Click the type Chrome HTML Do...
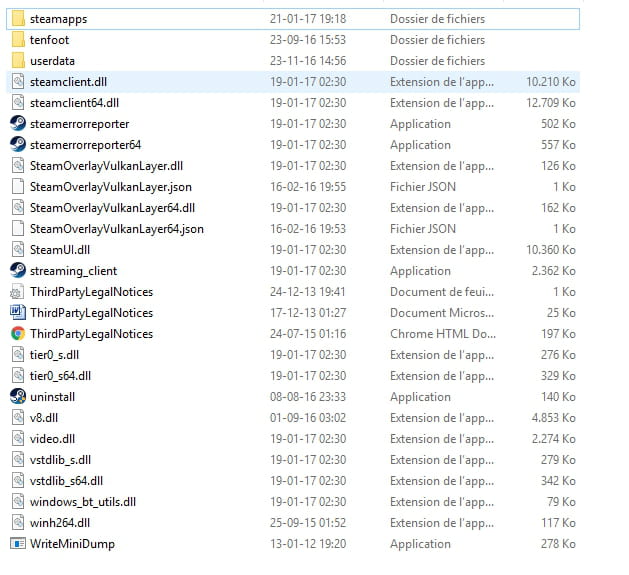Screen dimensions: 629x575 [x=443, y=334]
